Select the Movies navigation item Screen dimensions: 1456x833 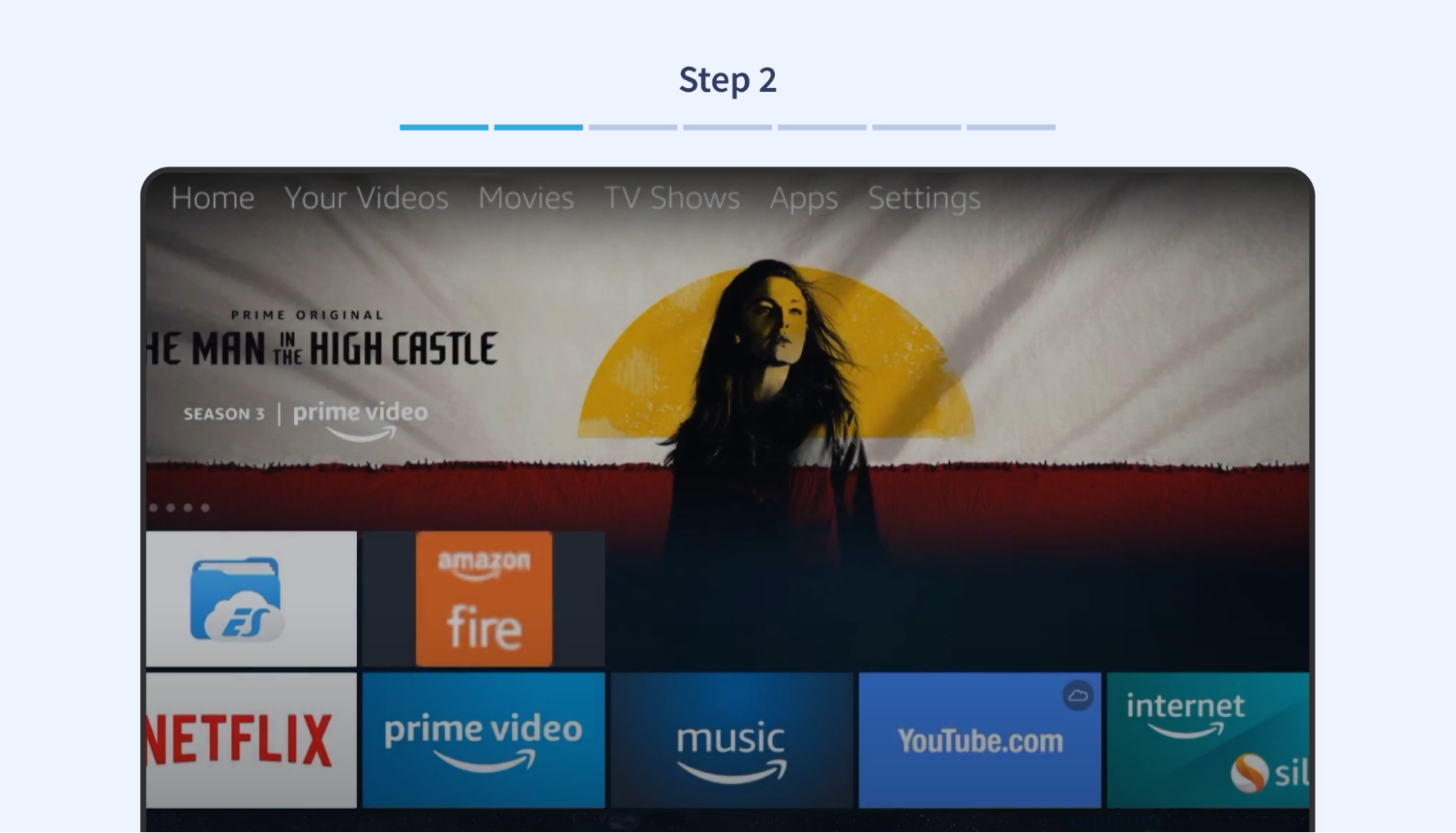pyautogui.click(x=526, y=197)
